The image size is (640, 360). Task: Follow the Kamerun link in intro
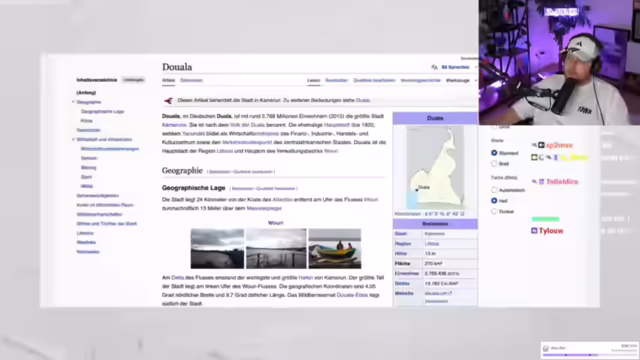click(174, 125)
